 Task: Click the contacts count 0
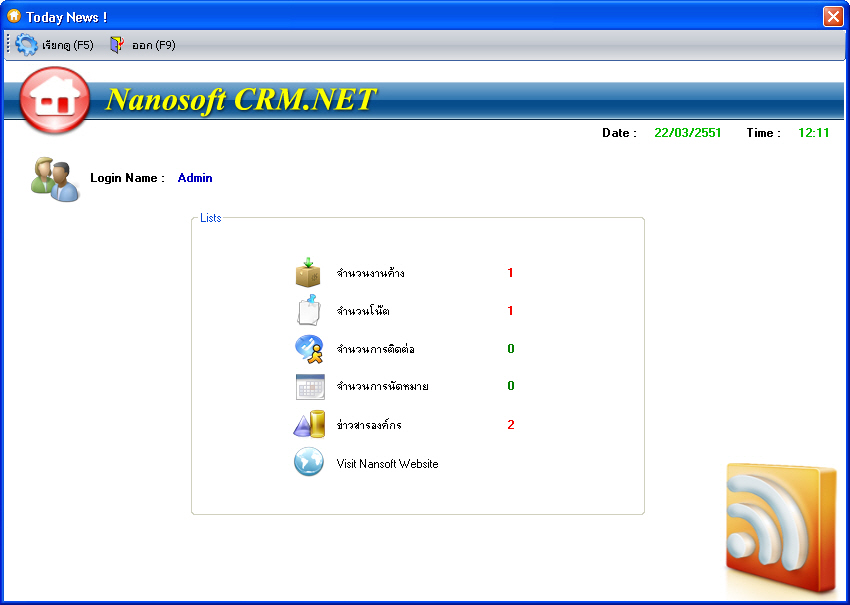pos(511,349)
